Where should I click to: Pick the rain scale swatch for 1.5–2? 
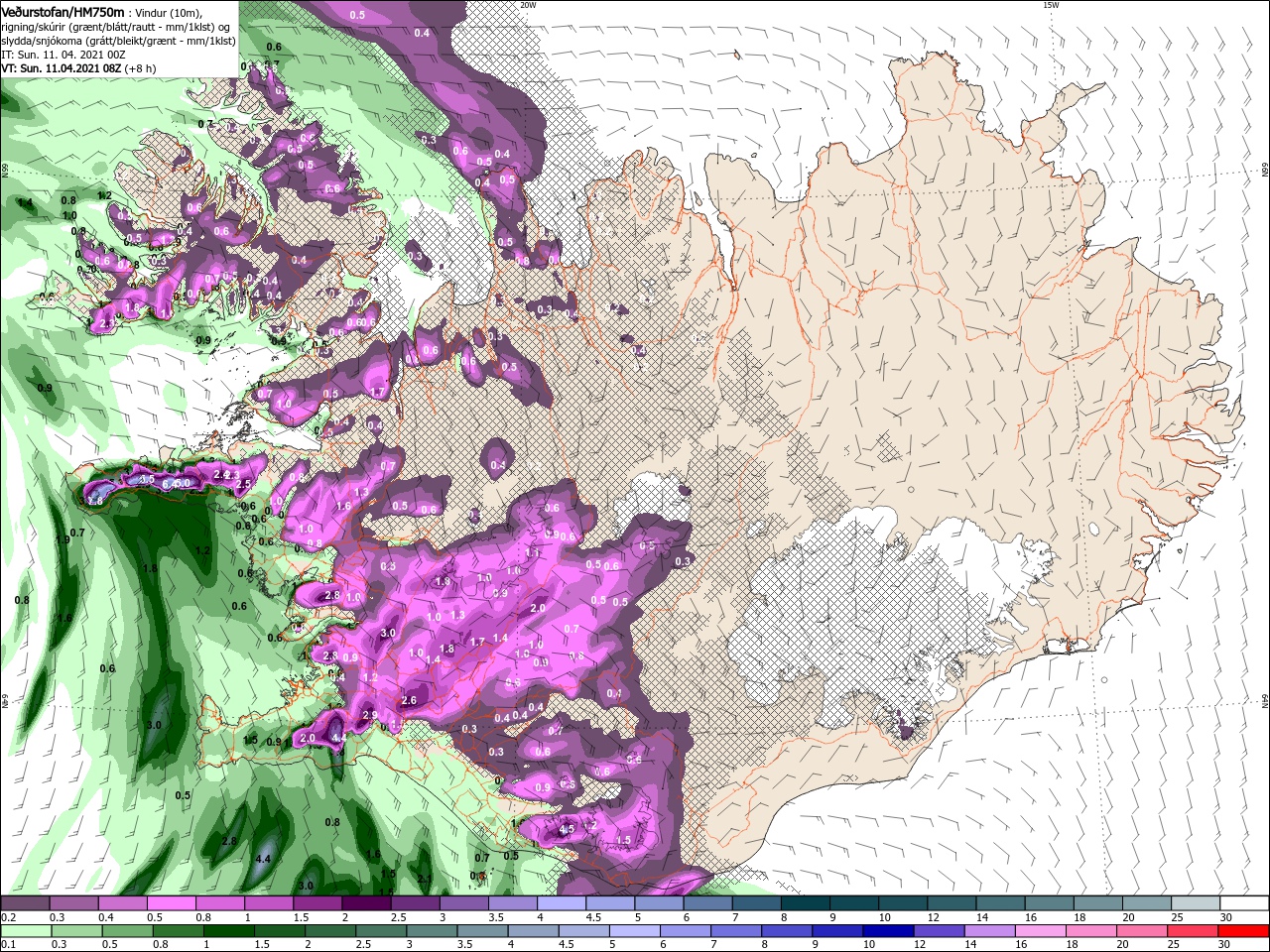(280, 931)
